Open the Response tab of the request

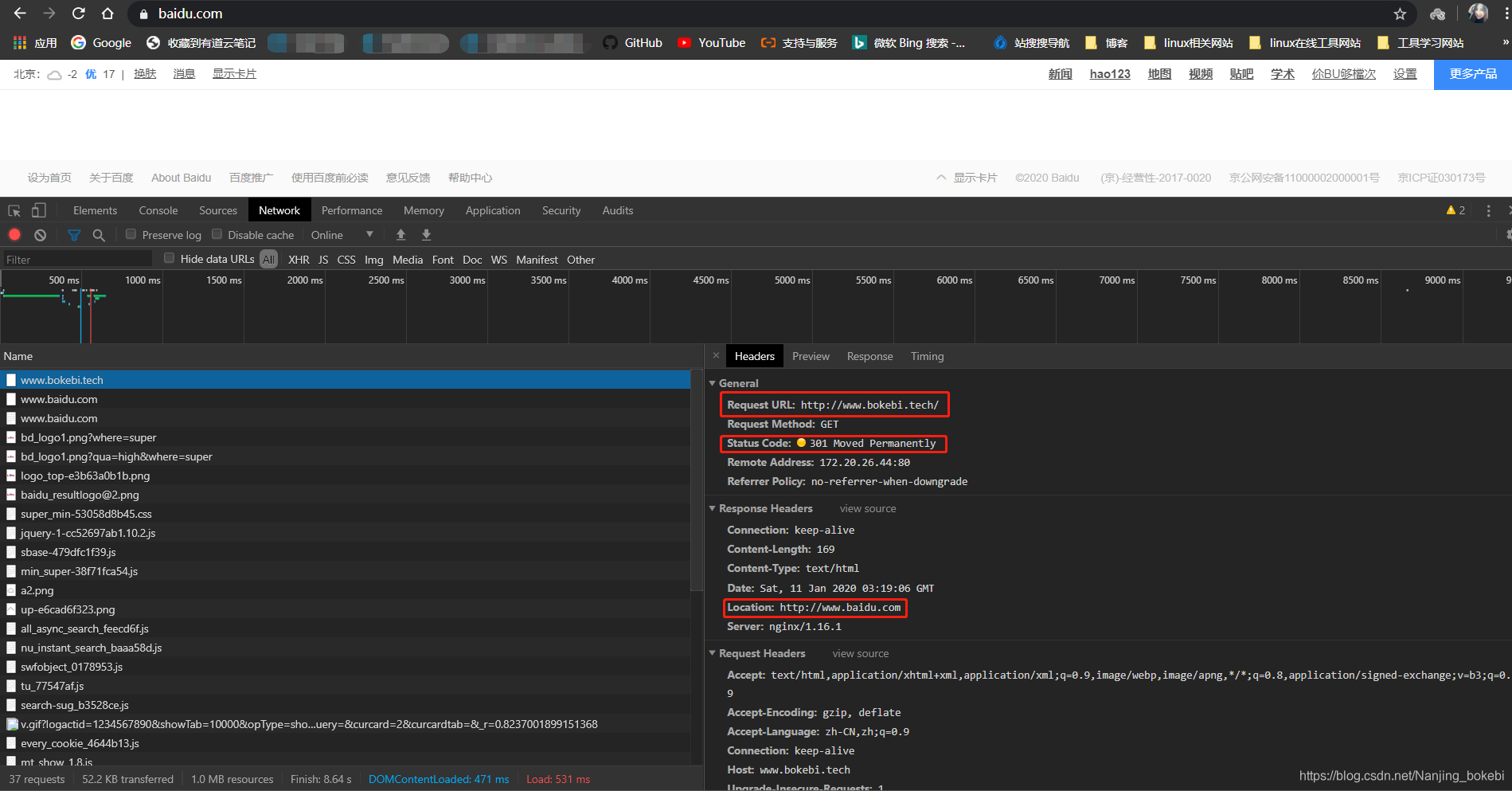pyautogui.click(x=869, y=356)
